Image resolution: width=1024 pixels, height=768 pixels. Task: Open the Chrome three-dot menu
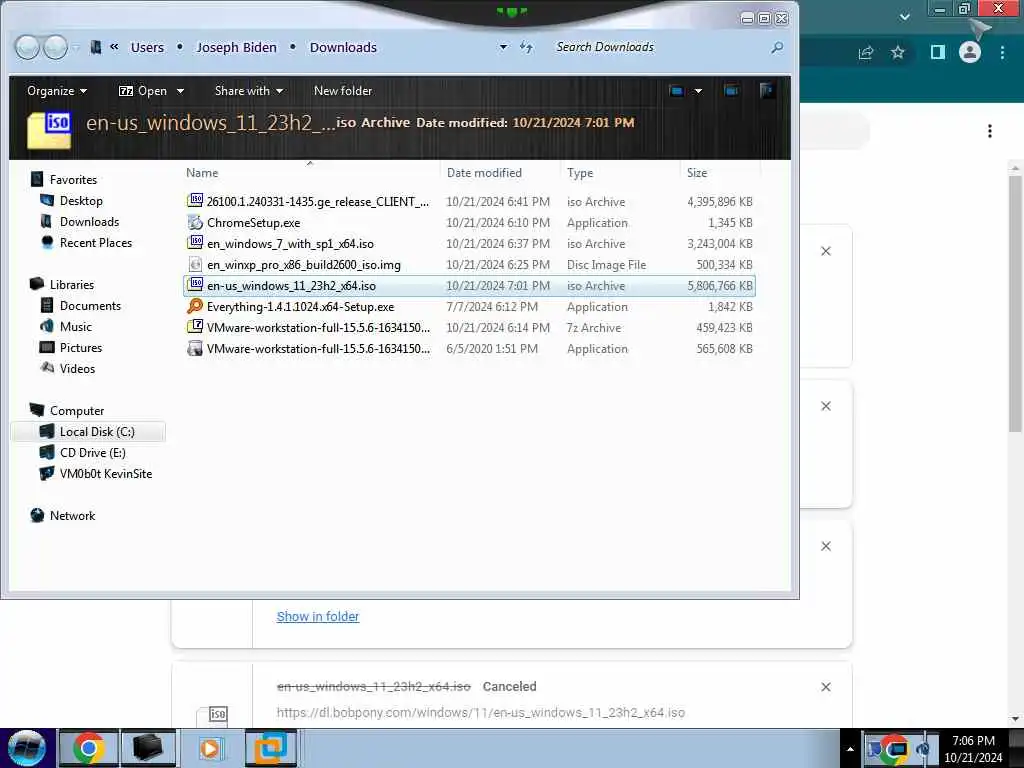1002,52
